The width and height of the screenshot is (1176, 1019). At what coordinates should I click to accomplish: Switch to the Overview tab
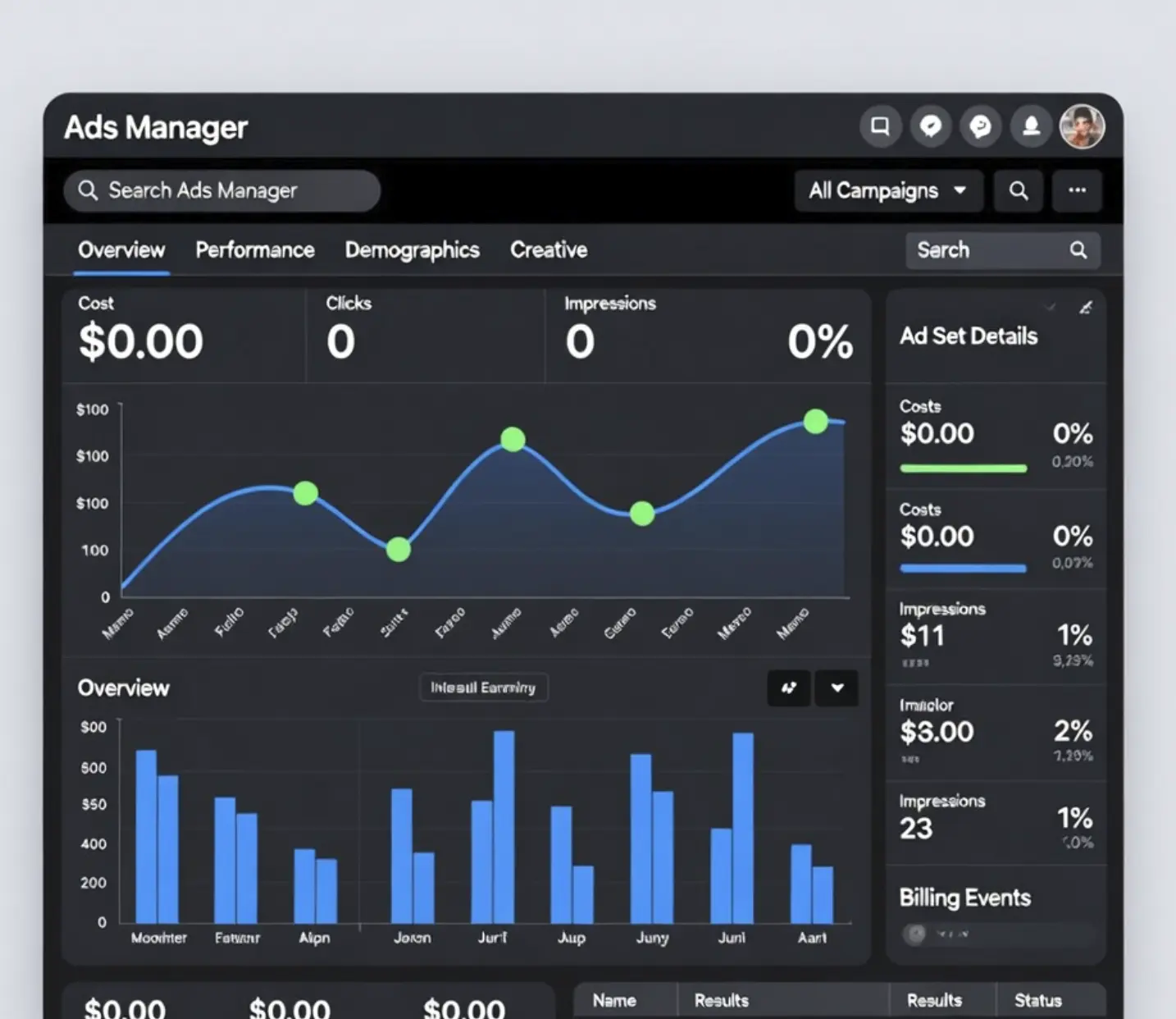coord(121,249)
